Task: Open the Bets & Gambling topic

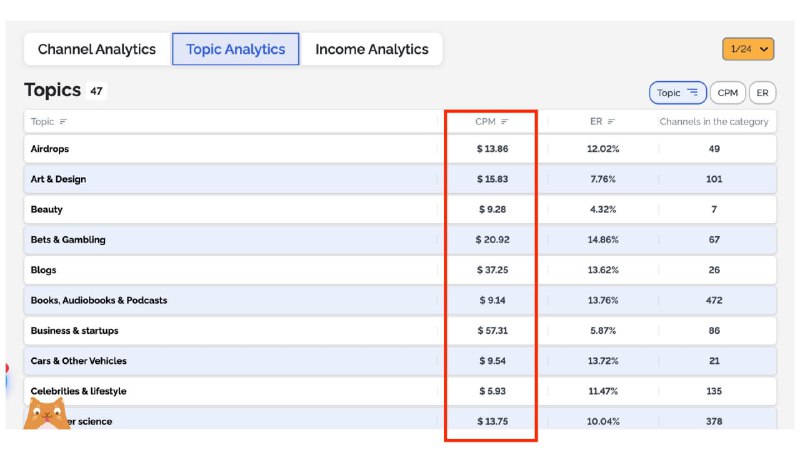Action: click(68, 240)
